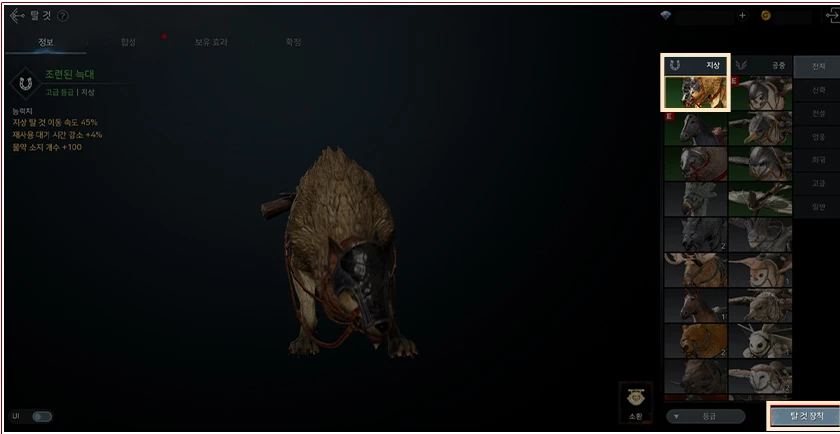Select the armored horse with red reins
Viewport: 840px width, 434px height.
pyautogui.click(x=695, y=163)
